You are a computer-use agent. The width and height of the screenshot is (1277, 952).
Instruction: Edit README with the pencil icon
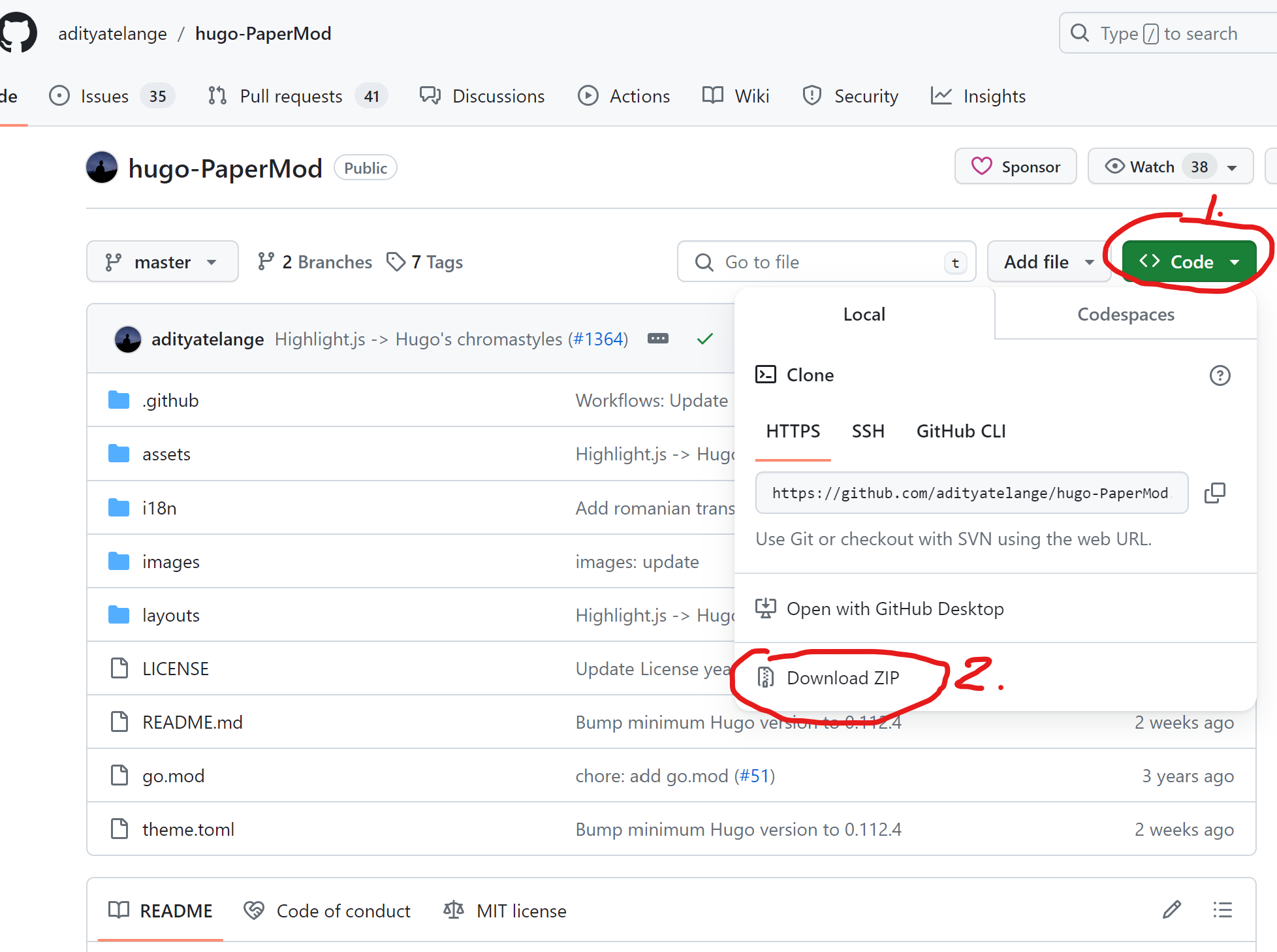[1172, 910]
